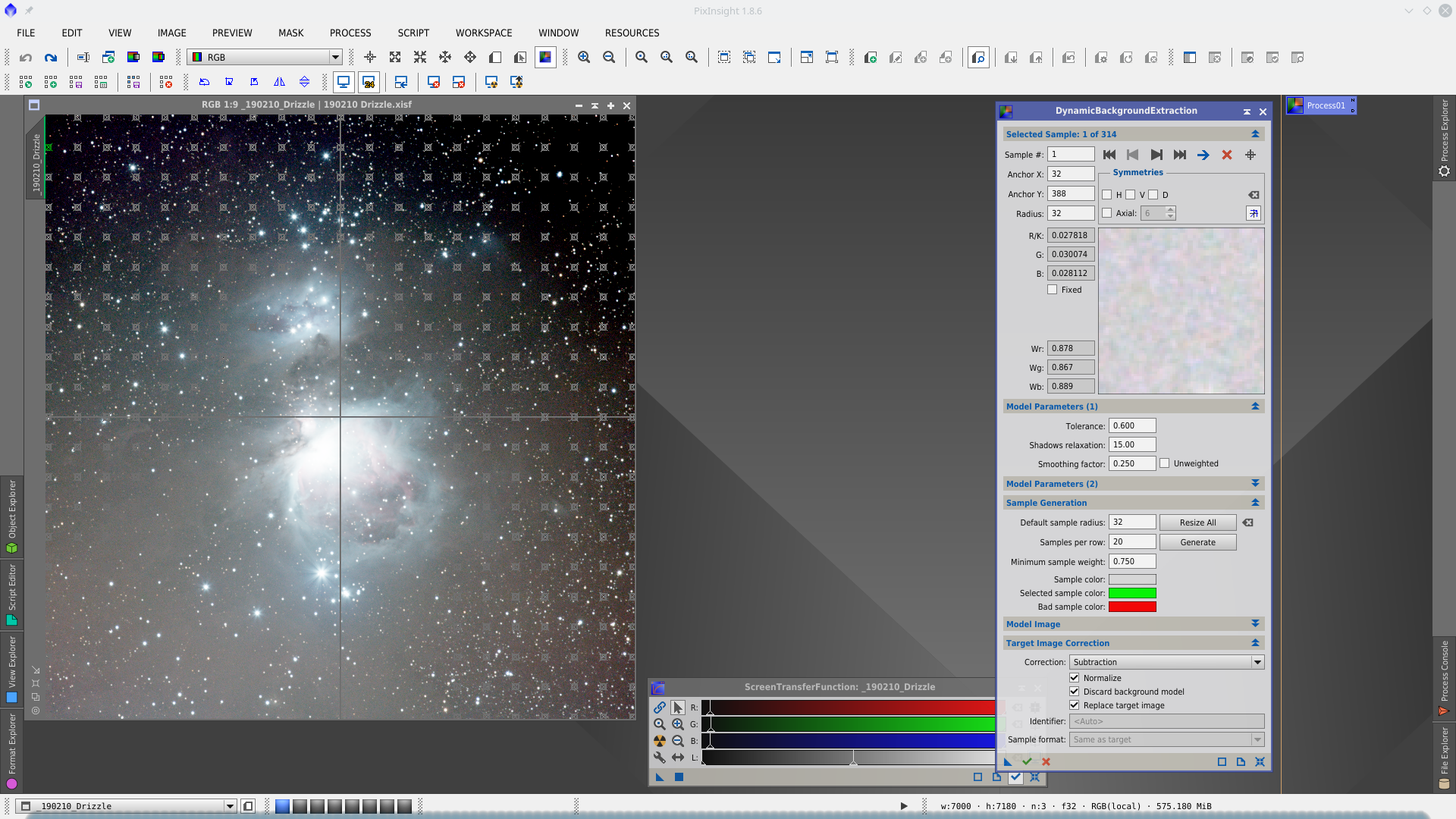Open the WORKSPACE menu
Viewport: 1456px width, 819px height.
[x=483, y=33]
